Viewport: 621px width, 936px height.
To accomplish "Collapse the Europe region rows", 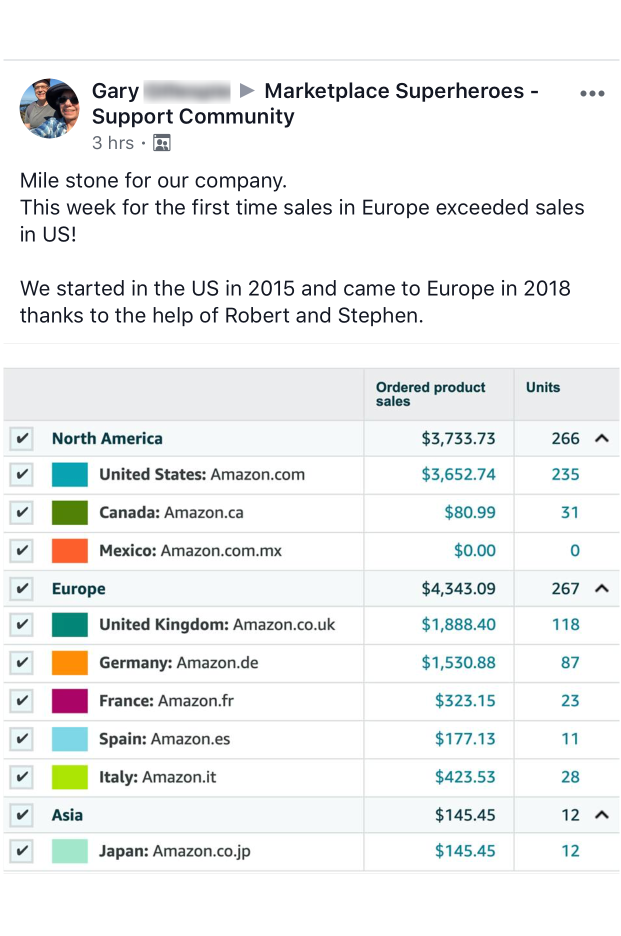I will (601, 589).
